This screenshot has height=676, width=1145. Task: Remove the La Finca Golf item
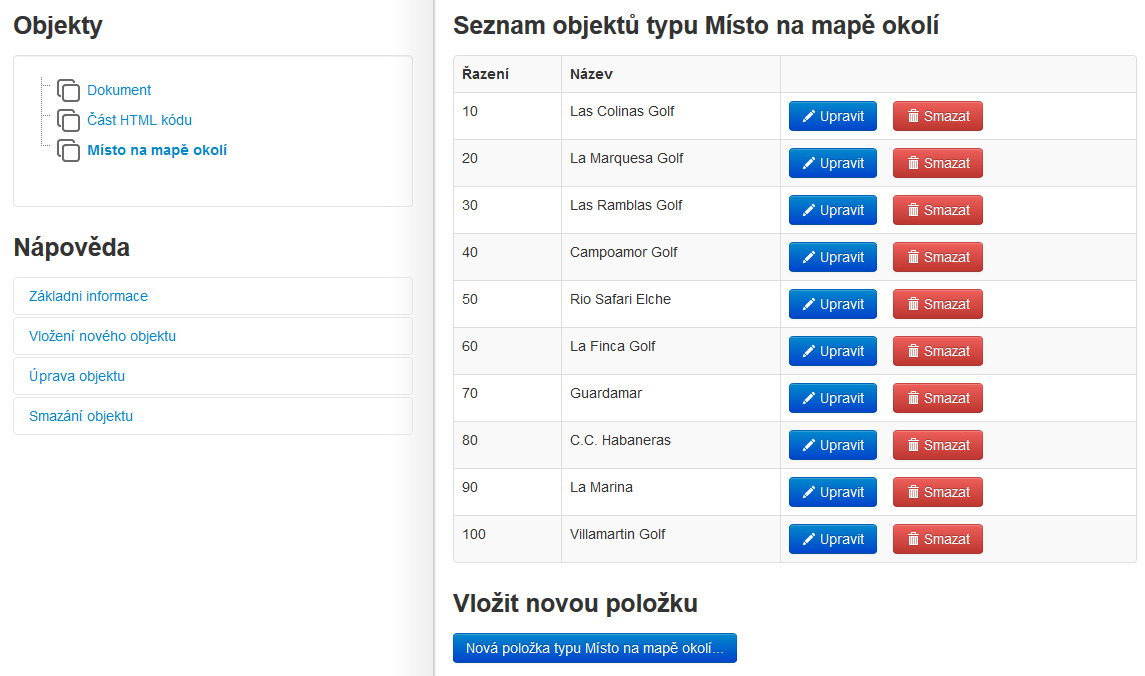pyautogui.click(x=937, y=351)
